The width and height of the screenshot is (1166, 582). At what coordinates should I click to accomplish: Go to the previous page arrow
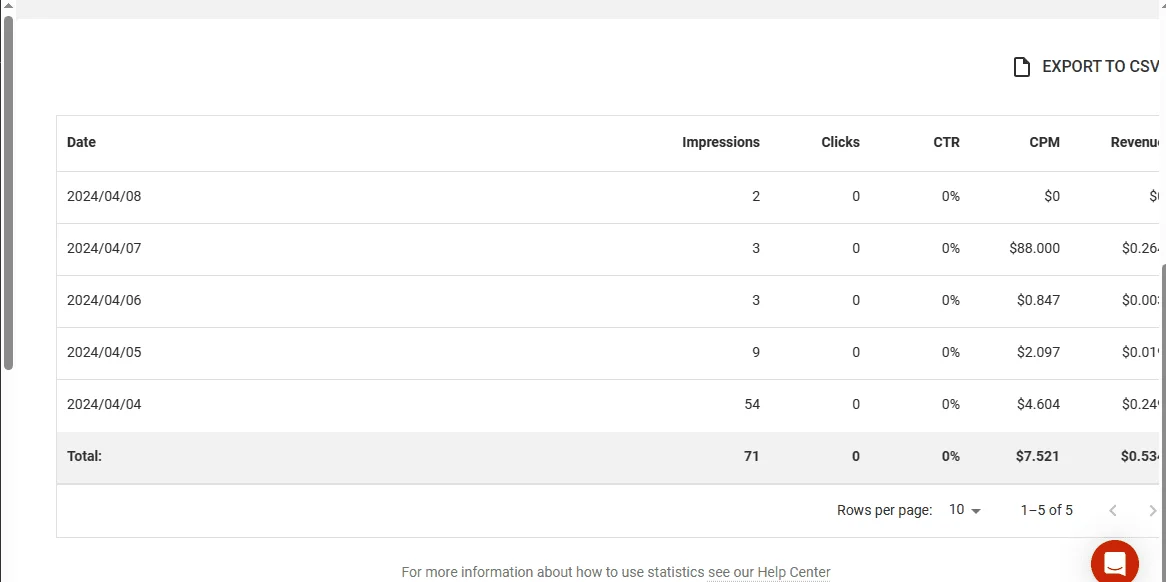click(x=1112, y=511)
